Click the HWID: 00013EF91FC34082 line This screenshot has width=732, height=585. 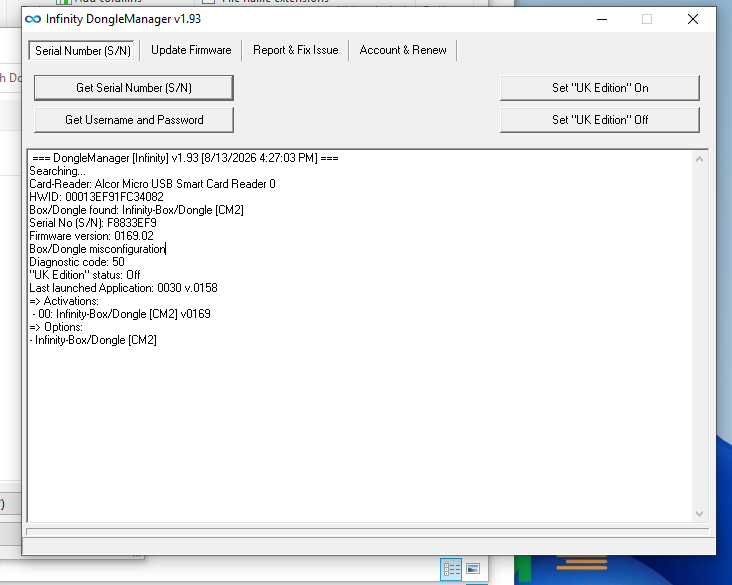coord(97,197)
